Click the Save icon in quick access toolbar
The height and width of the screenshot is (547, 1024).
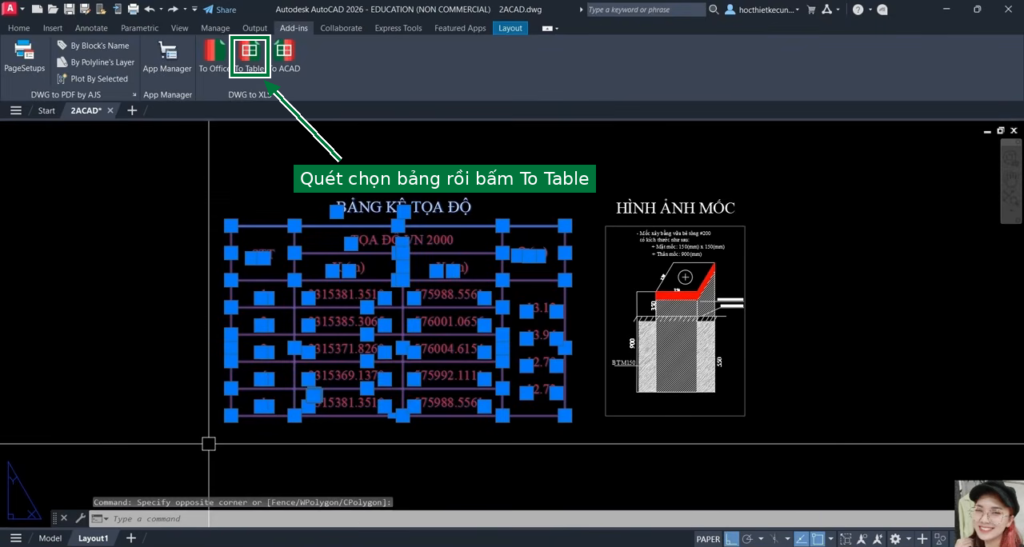69,9
